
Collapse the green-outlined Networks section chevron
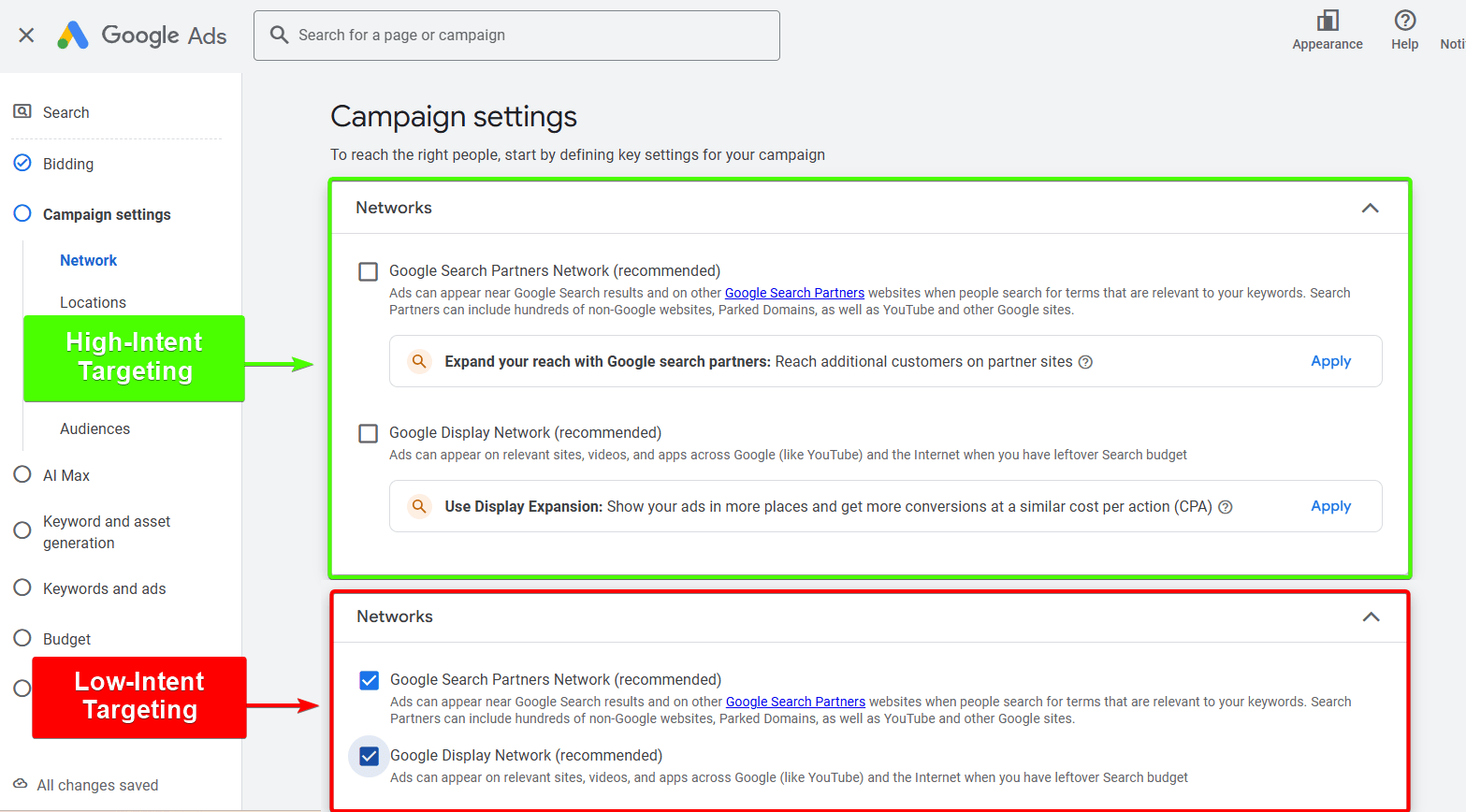(x=1370, y=208)
